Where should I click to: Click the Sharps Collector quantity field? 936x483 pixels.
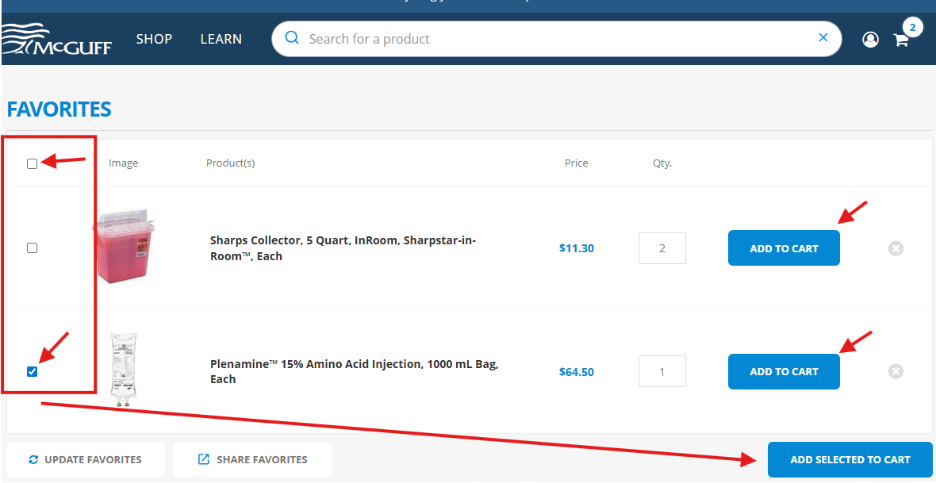(662, 248)
